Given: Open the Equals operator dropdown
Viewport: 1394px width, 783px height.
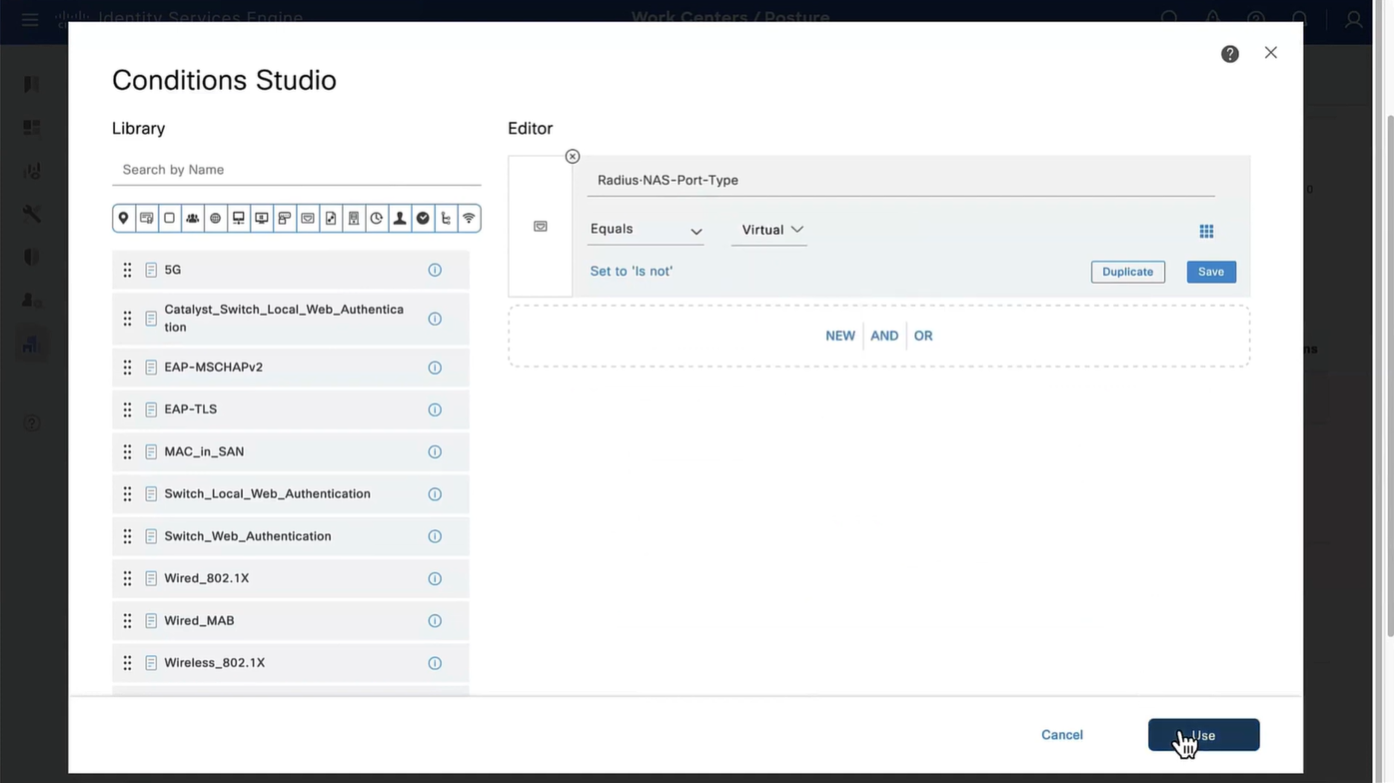Looking at the screenshot, I should (x=645, y=230).
